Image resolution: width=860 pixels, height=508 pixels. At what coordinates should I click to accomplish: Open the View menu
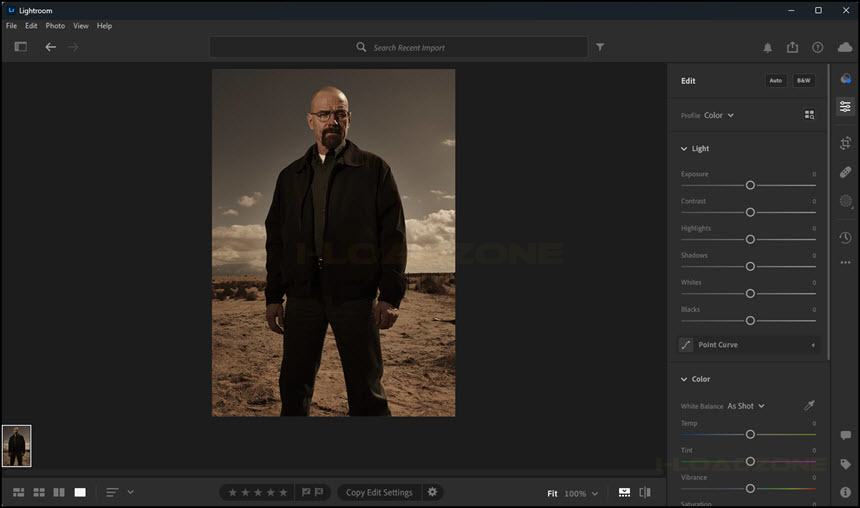[x=81, y=26]
